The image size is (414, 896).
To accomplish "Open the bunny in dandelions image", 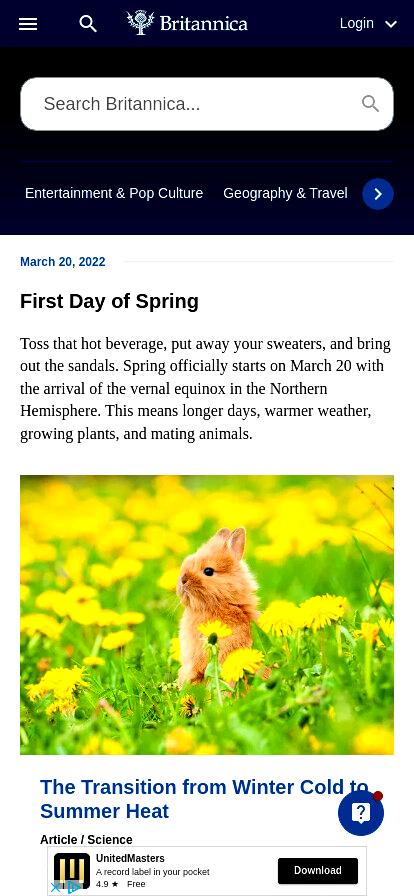I will pos(207,615).
